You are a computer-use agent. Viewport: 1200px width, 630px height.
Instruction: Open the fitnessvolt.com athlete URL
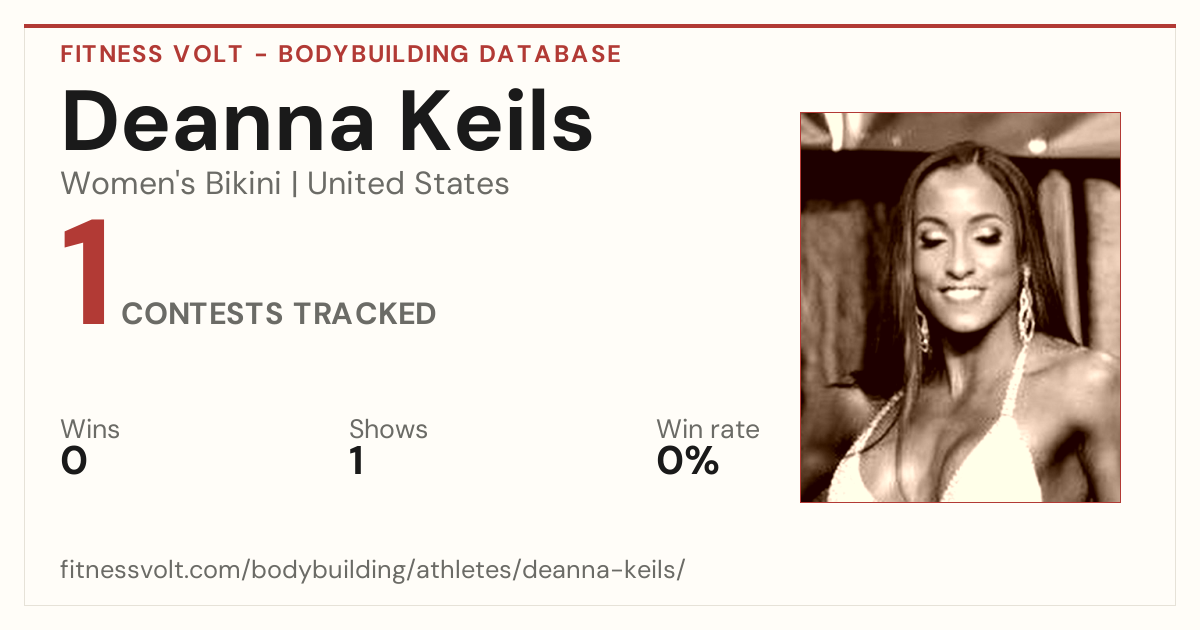(x=373, y=570)
